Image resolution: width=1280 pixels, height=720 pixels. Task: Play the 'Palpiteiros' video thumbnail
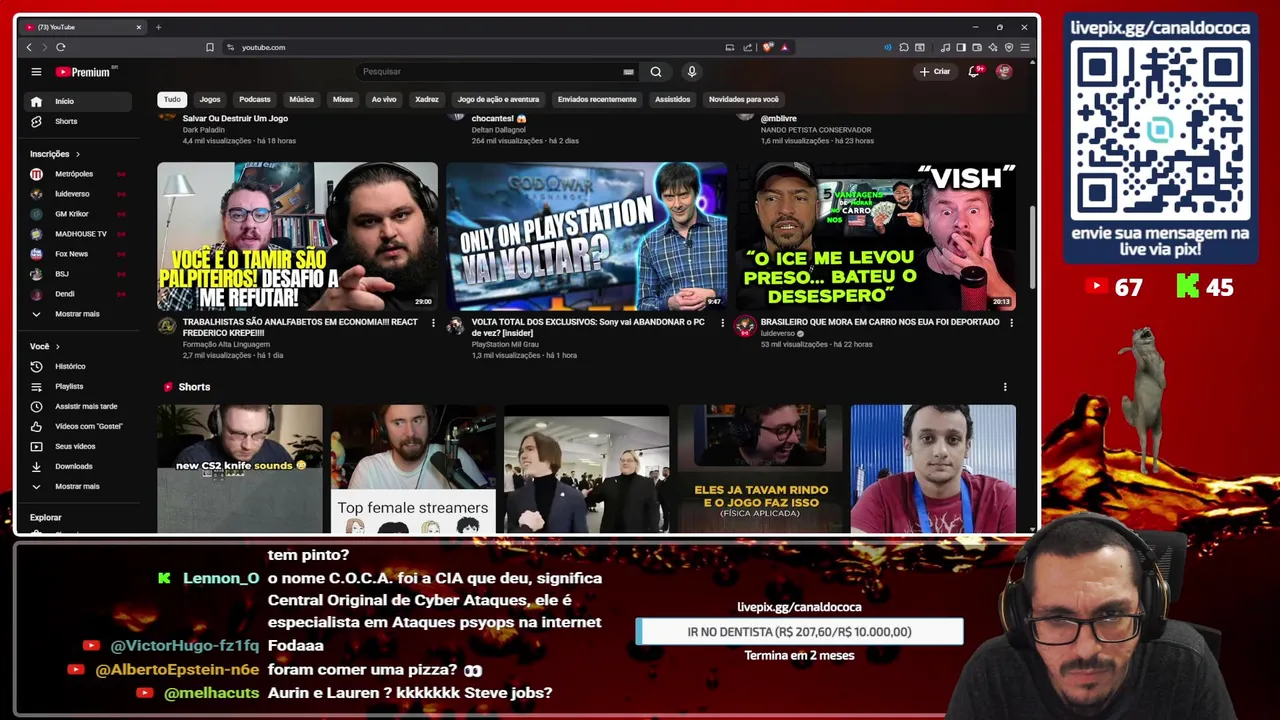click(x=297, y=236)
